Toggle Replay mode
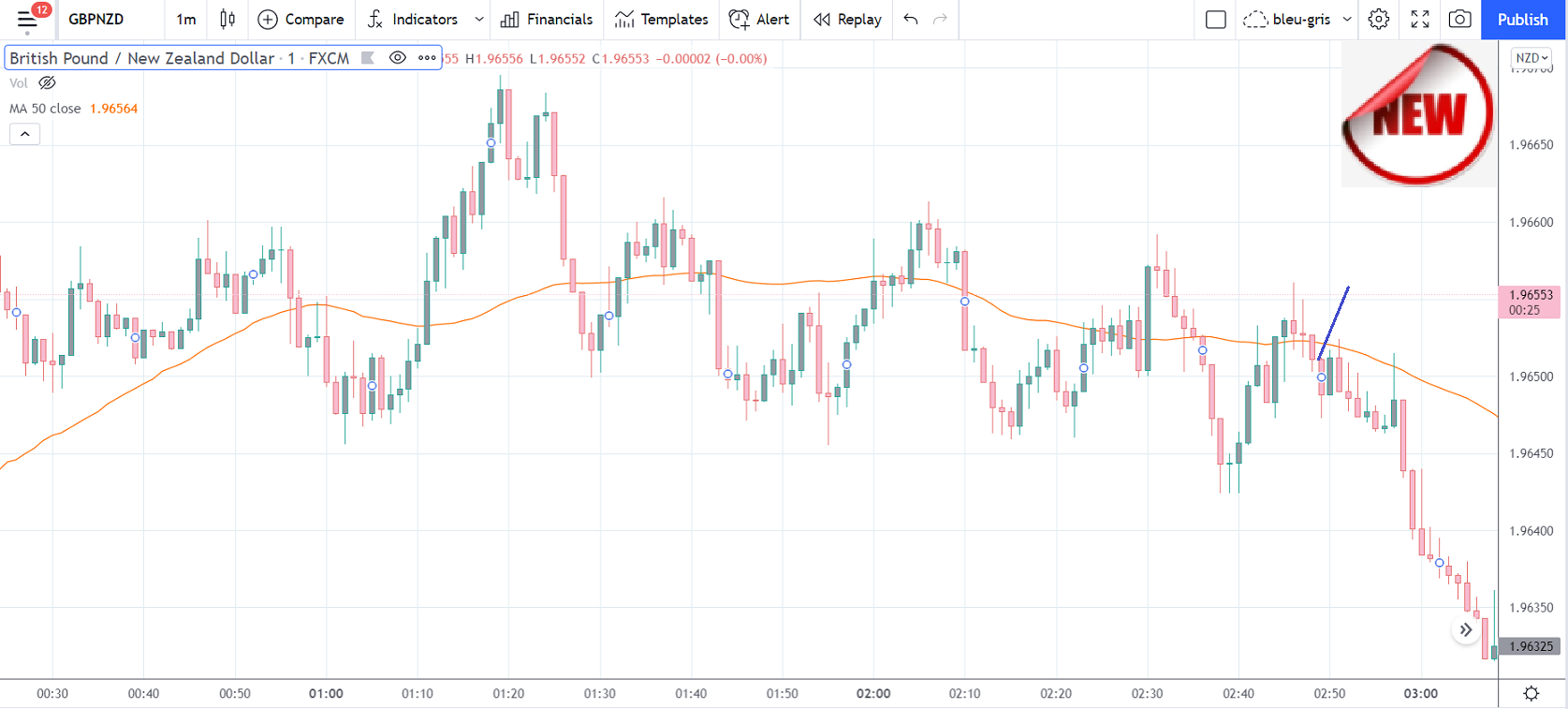Viewport: 1568px width, 709px height. (x=847, y=19)
